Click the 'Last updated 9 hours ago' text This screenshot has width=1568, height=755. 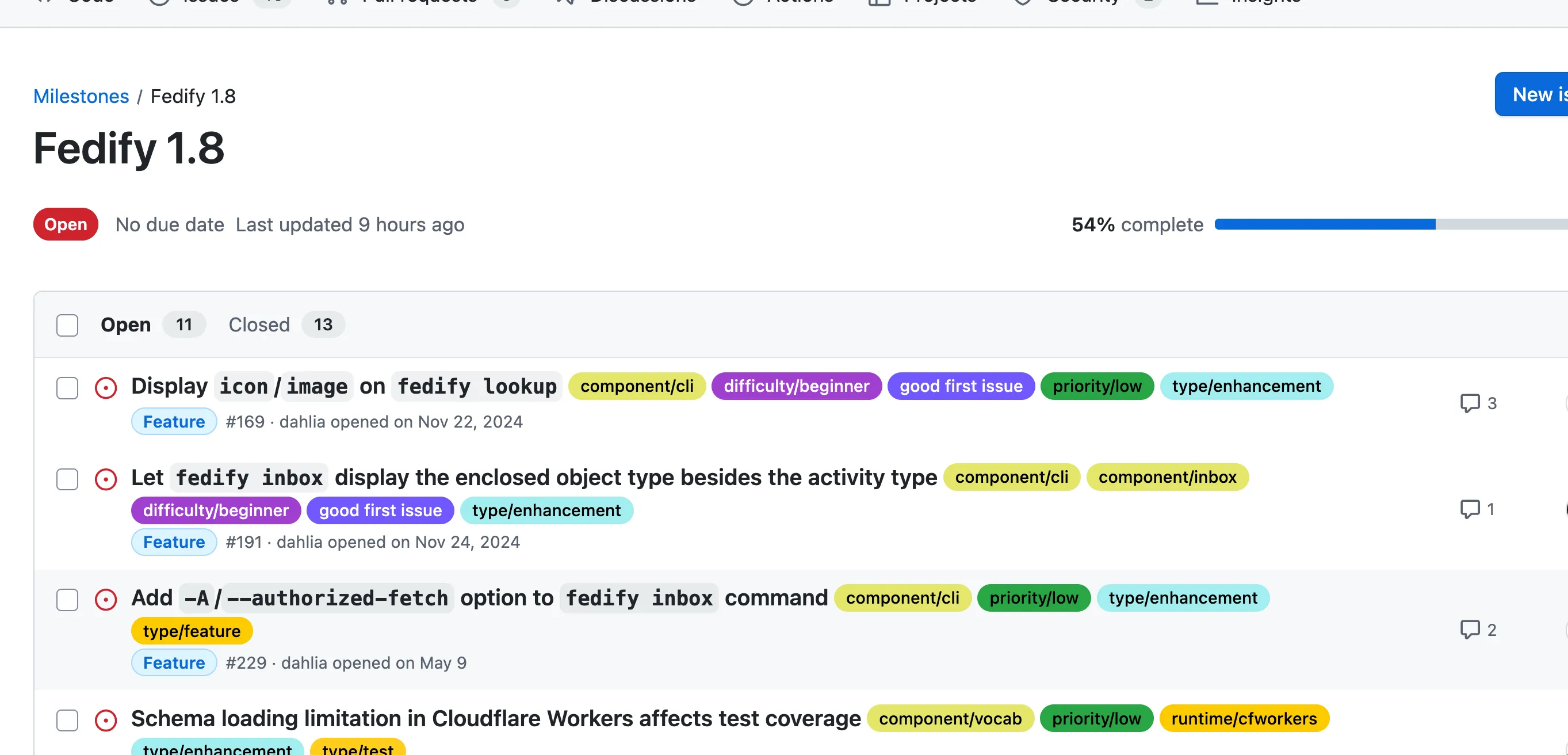pyautogui.click(x=350, y=224)
